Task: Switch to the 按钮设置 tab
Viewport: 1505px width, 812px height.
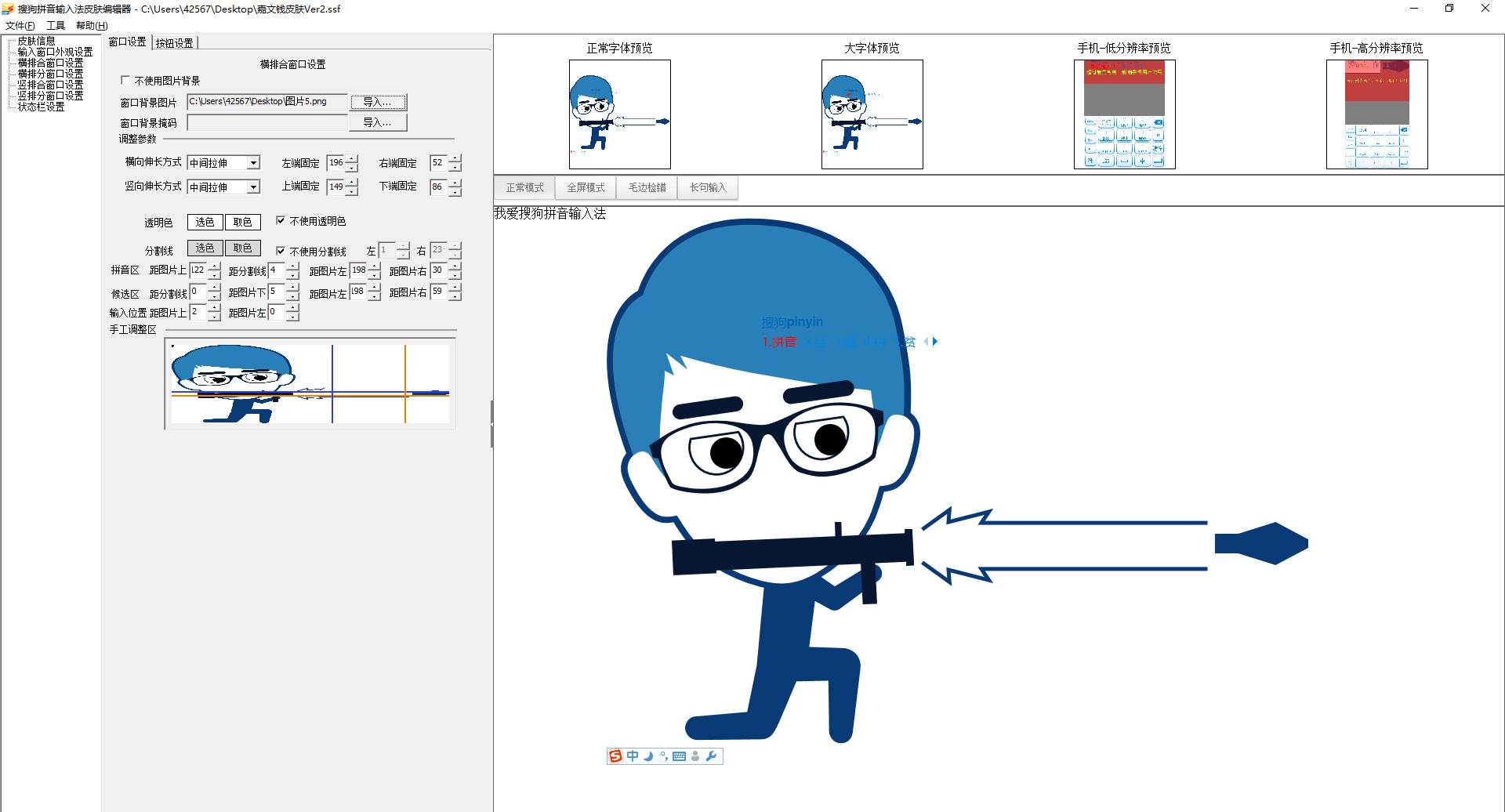Action: [x=174, y=43]
